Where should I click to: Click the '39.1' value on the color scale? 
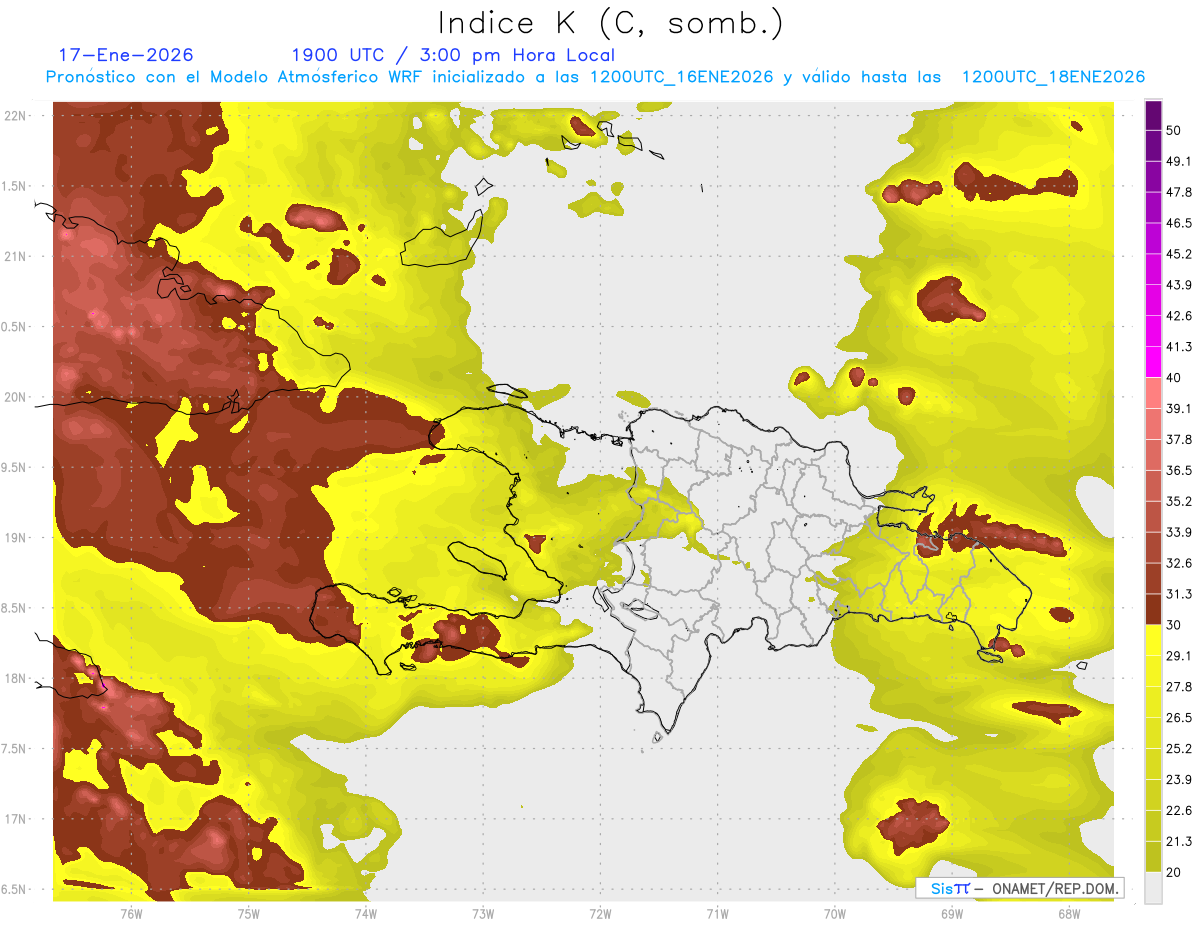pyautogui.click(x=1179, y=408)
